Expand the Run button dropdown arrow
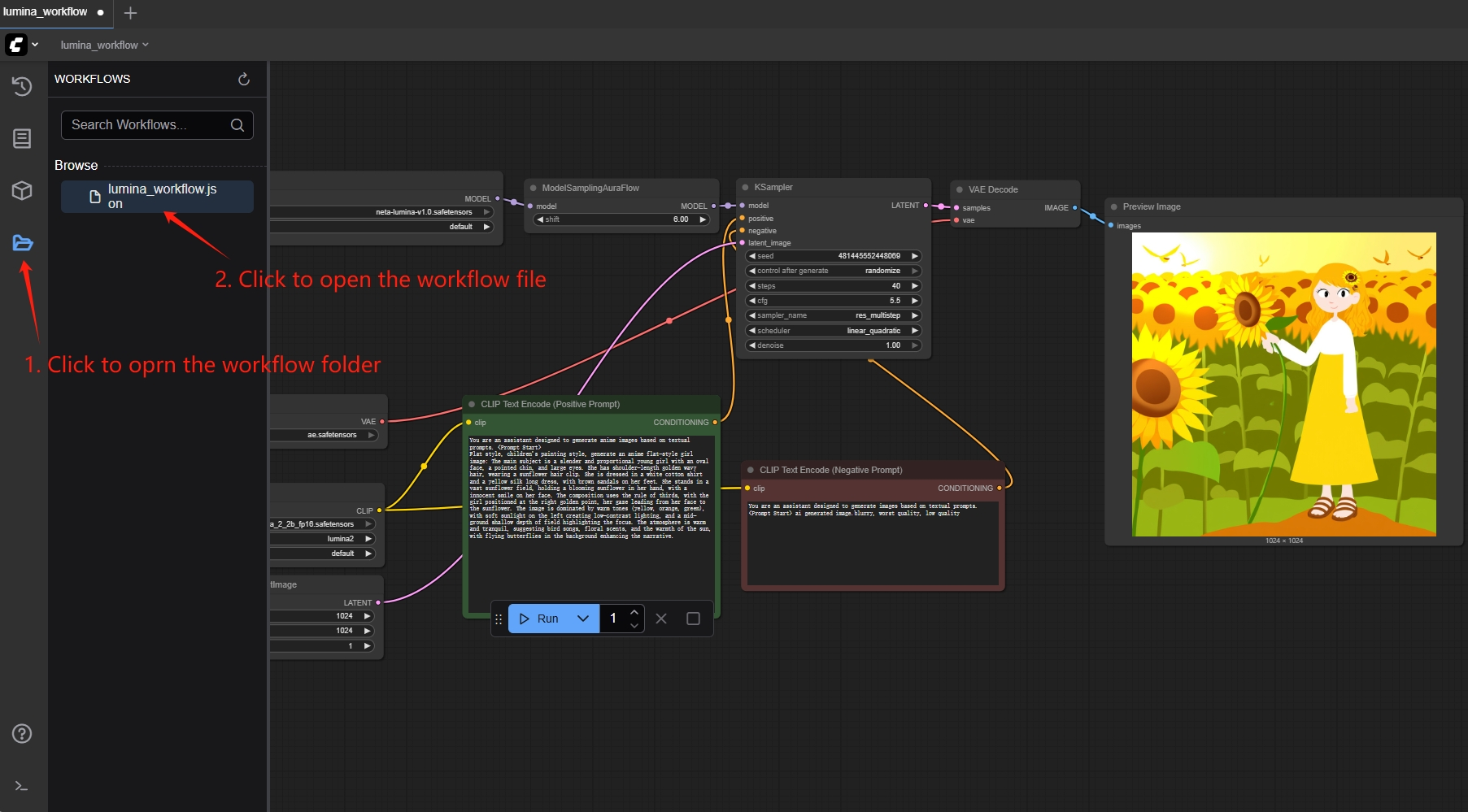The image size is (1468, 812). (x=583, y=619)
